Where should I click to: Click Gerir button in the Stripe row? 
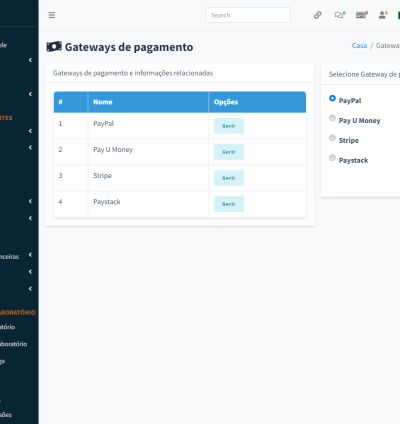point(229,178)
